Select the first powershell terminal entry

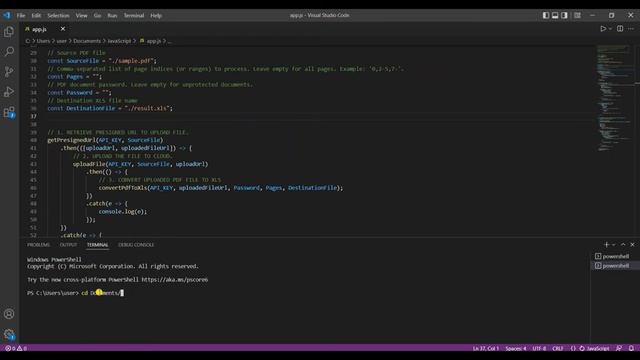(x=615, y=256)
